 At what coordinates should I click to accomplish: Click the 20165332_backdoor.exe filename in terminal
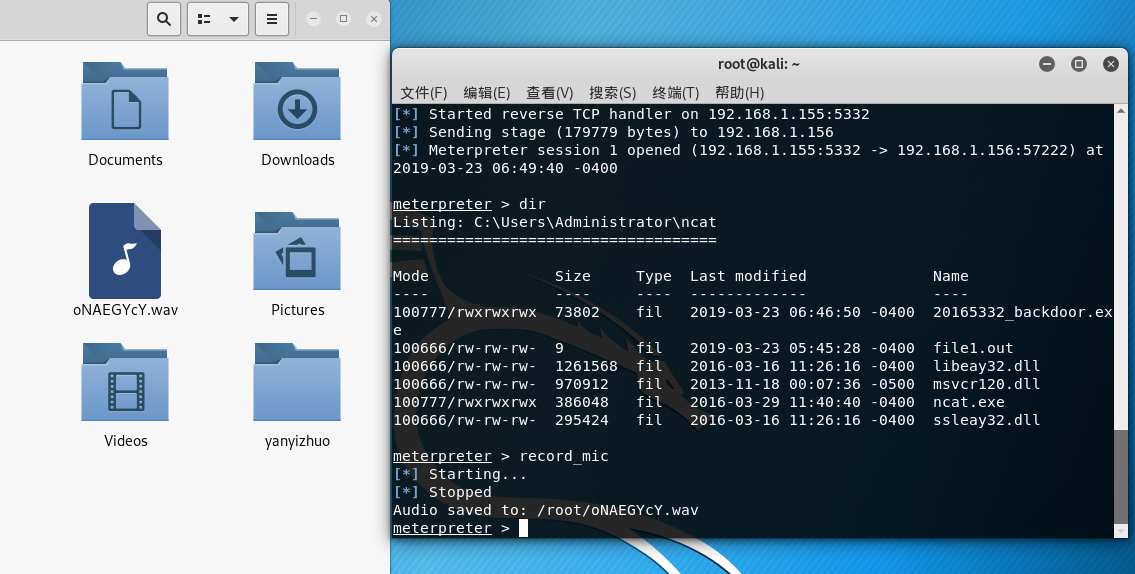pos(1022,312)
